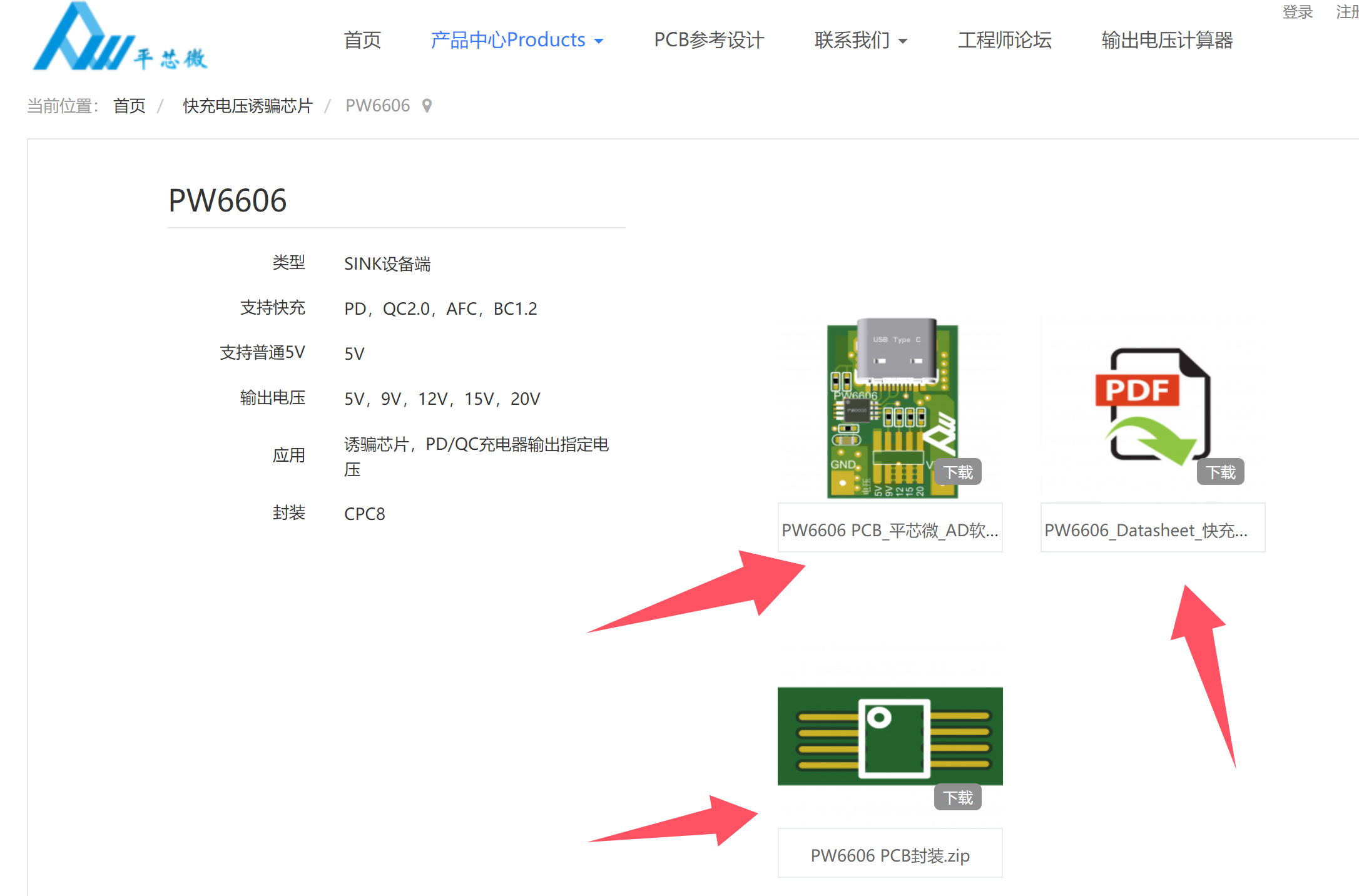This screenshot has height=896, width=1359.
Task: Click the 登录 login link
Action: tap(1297, 12)
